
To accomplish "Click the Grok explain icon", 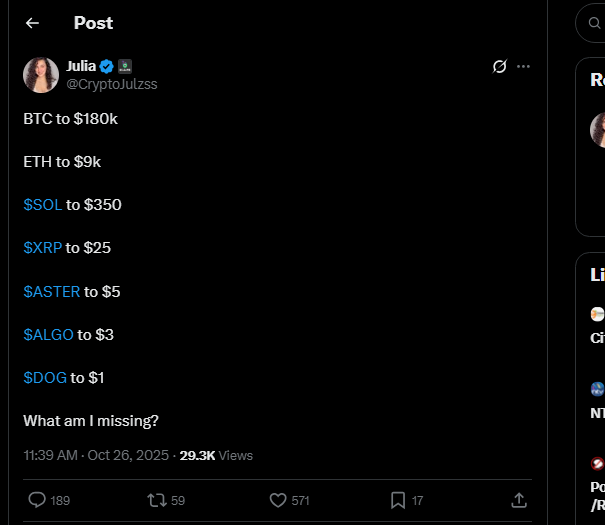I will [500, 66].
